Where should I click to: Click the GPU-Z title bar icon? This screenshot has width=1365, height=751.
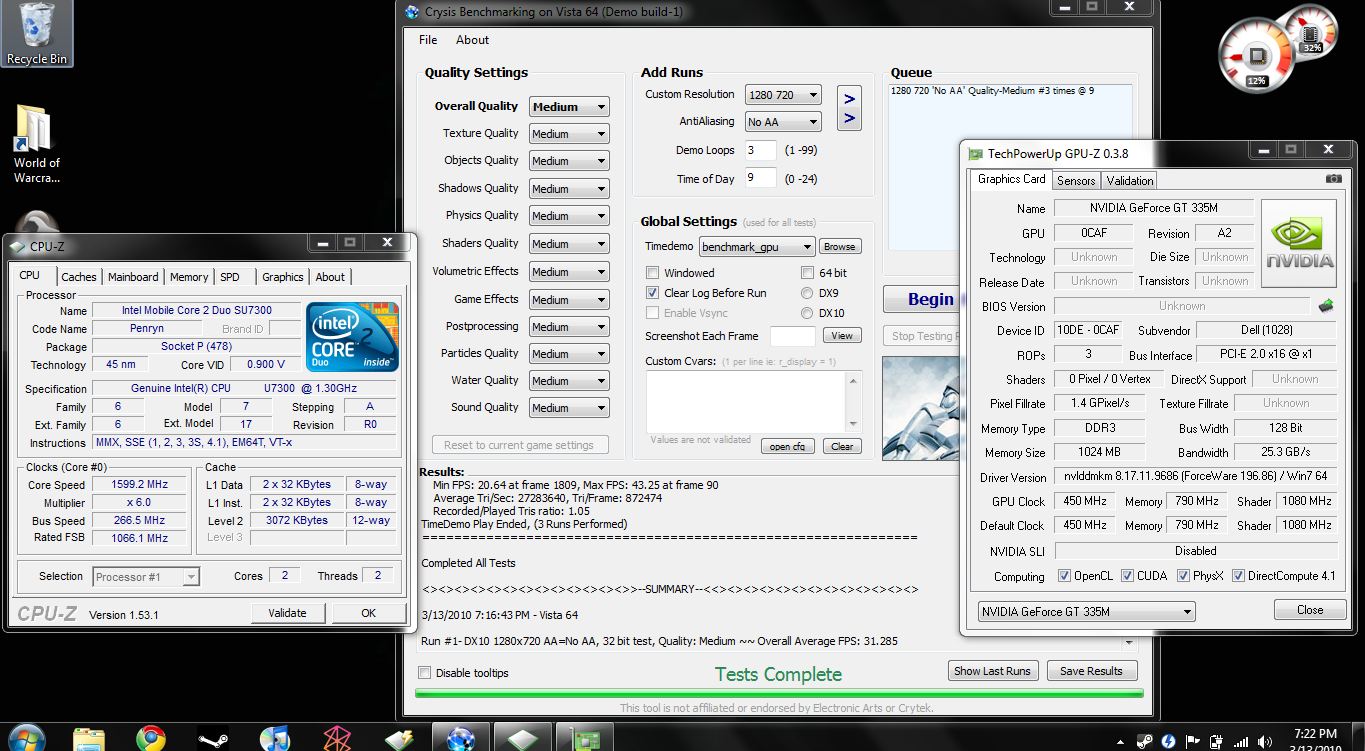point(976,153)
